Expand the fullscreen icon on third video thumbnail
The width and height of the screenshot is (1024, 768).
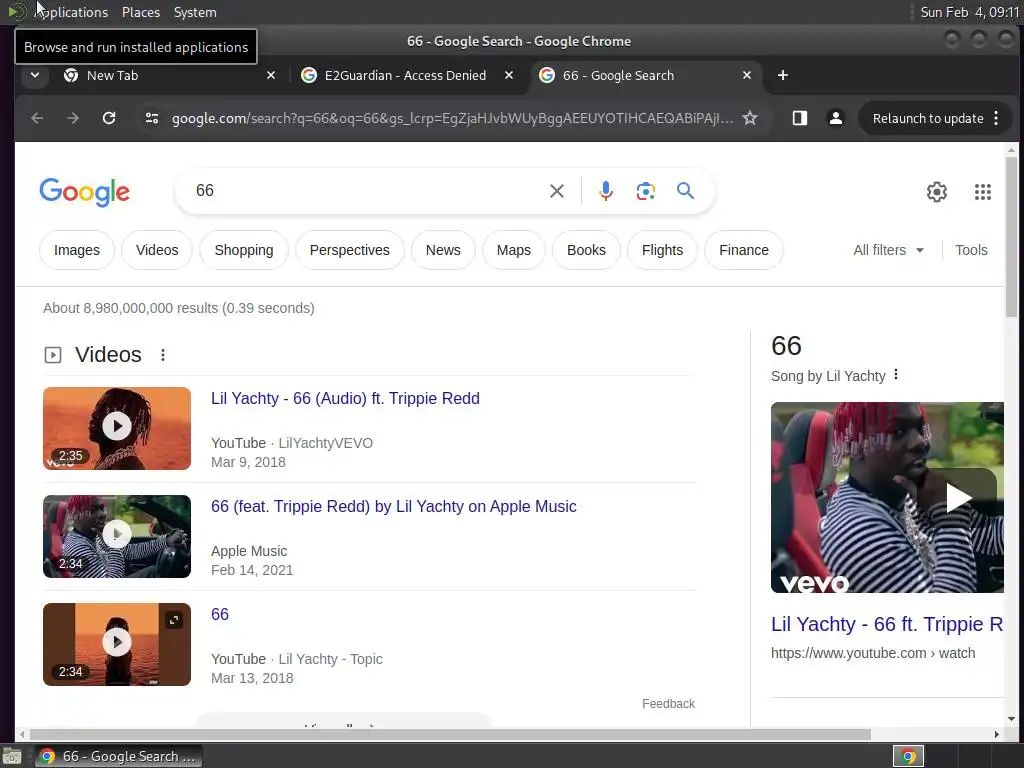174,620
